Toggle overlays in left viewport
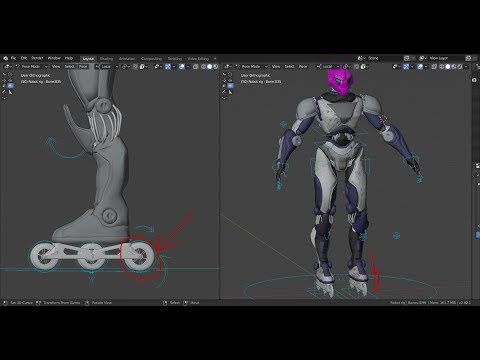Image resolution: width=480 pixels, height=360 pixels. pos(182,67)
